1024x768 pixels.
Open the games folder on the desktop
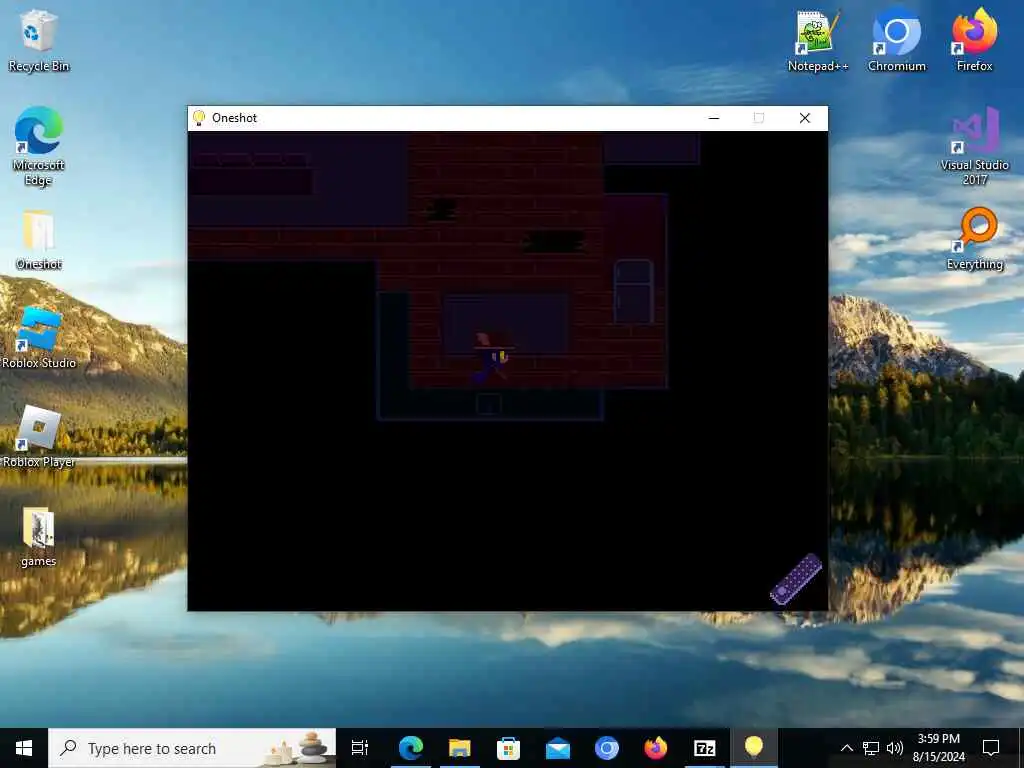(x=39, y=537)
